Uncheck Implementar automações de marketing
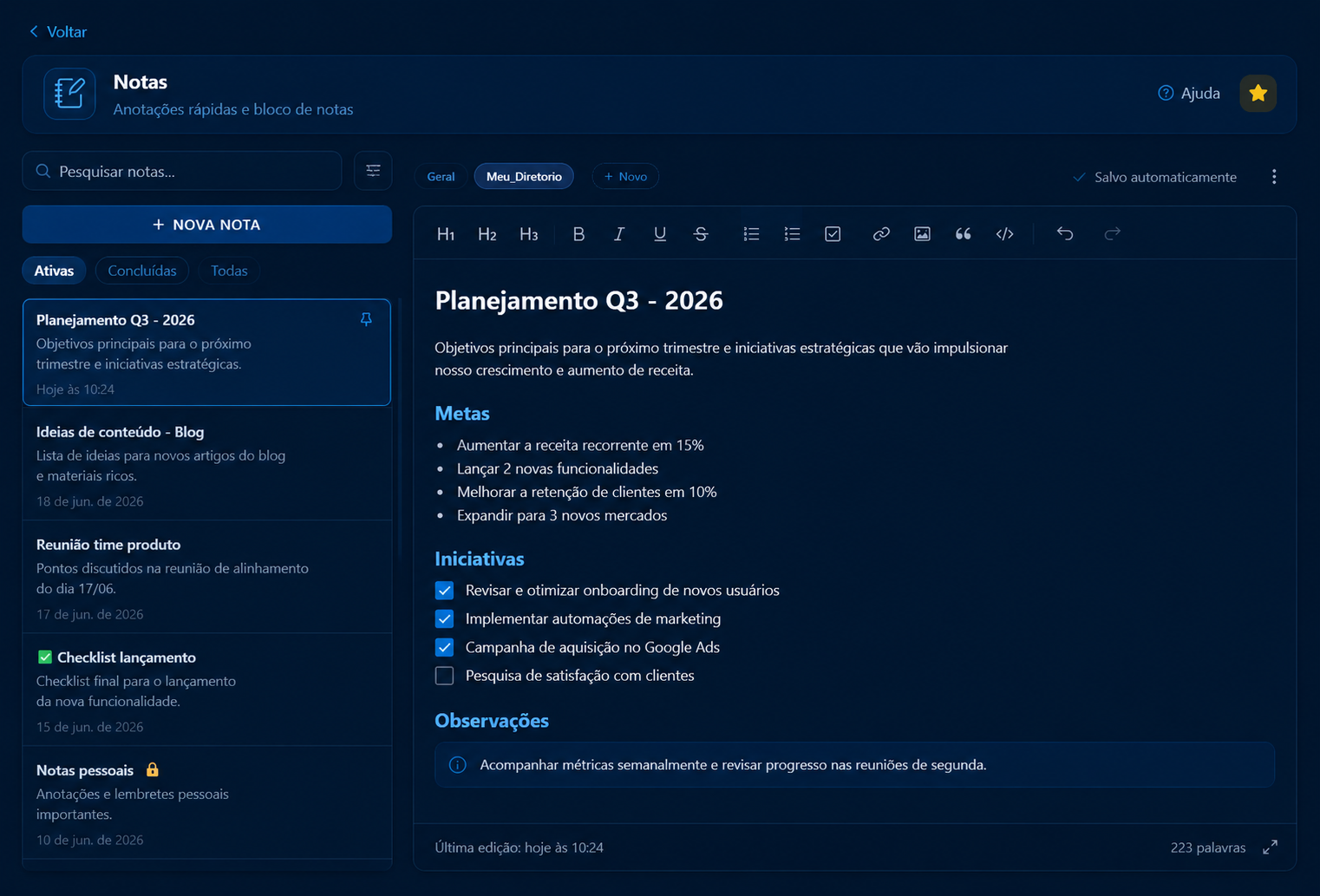Viewport: 1320px width, 896px height. 444,619
